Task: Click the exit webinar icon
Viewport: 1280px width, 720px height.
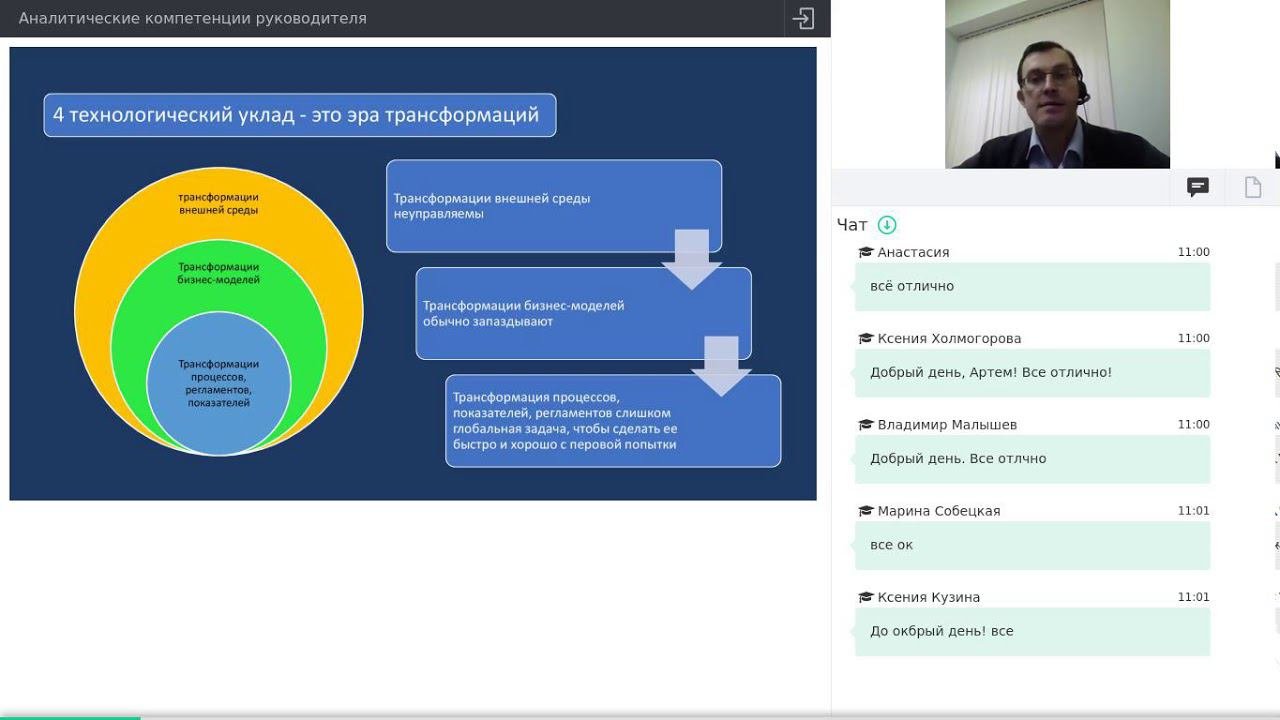Action: coord(803,18)
